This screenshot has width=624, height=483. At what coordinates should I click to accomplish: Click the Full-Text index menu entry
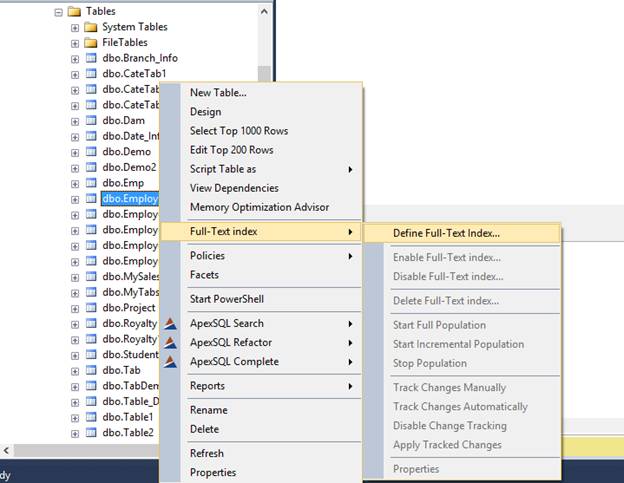pos(261,232)
